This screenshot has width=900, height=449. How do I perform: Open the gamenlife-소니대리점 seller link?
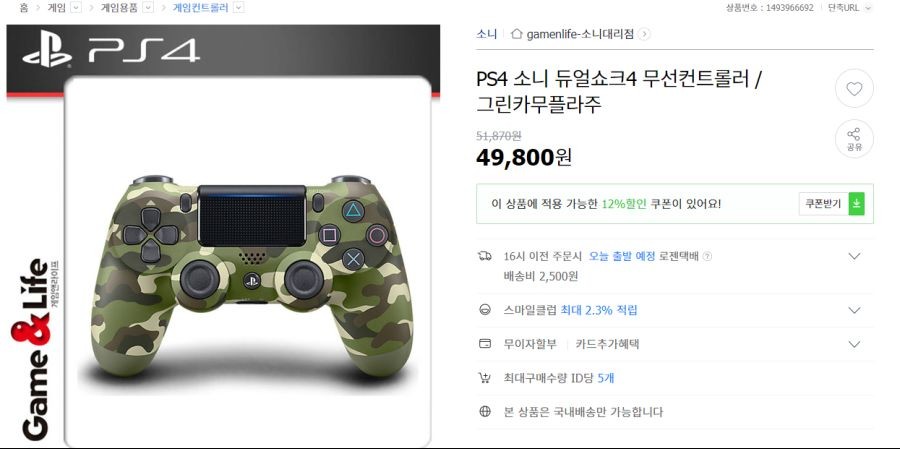(x=580, y=34)
